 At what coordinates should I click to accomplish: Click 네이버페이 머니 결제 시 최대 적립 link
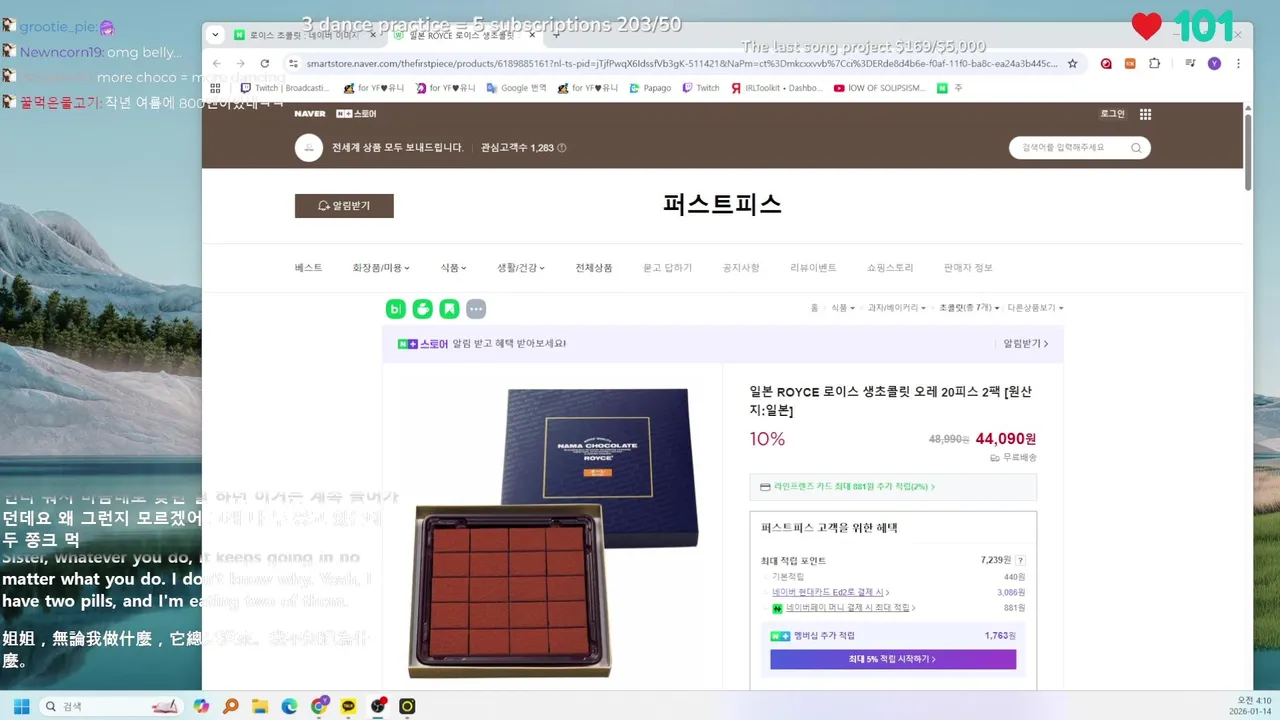click(850, 608)
